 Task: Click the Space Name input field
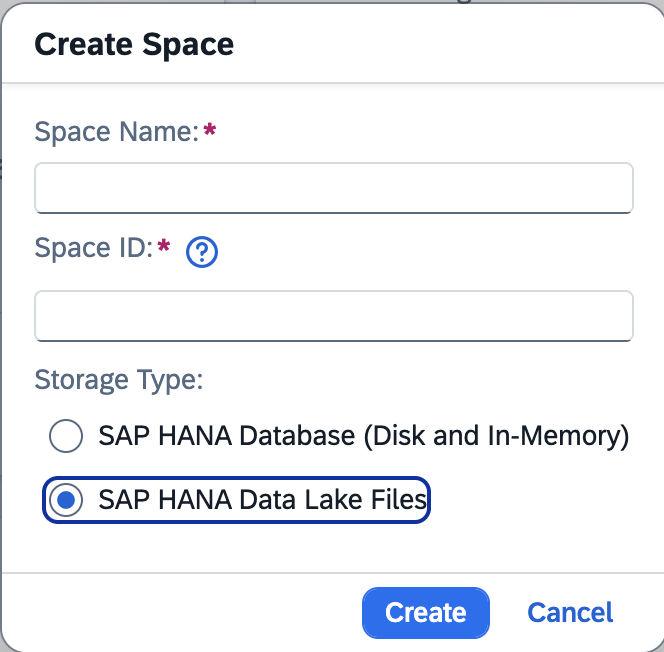(x=334, y=188)
